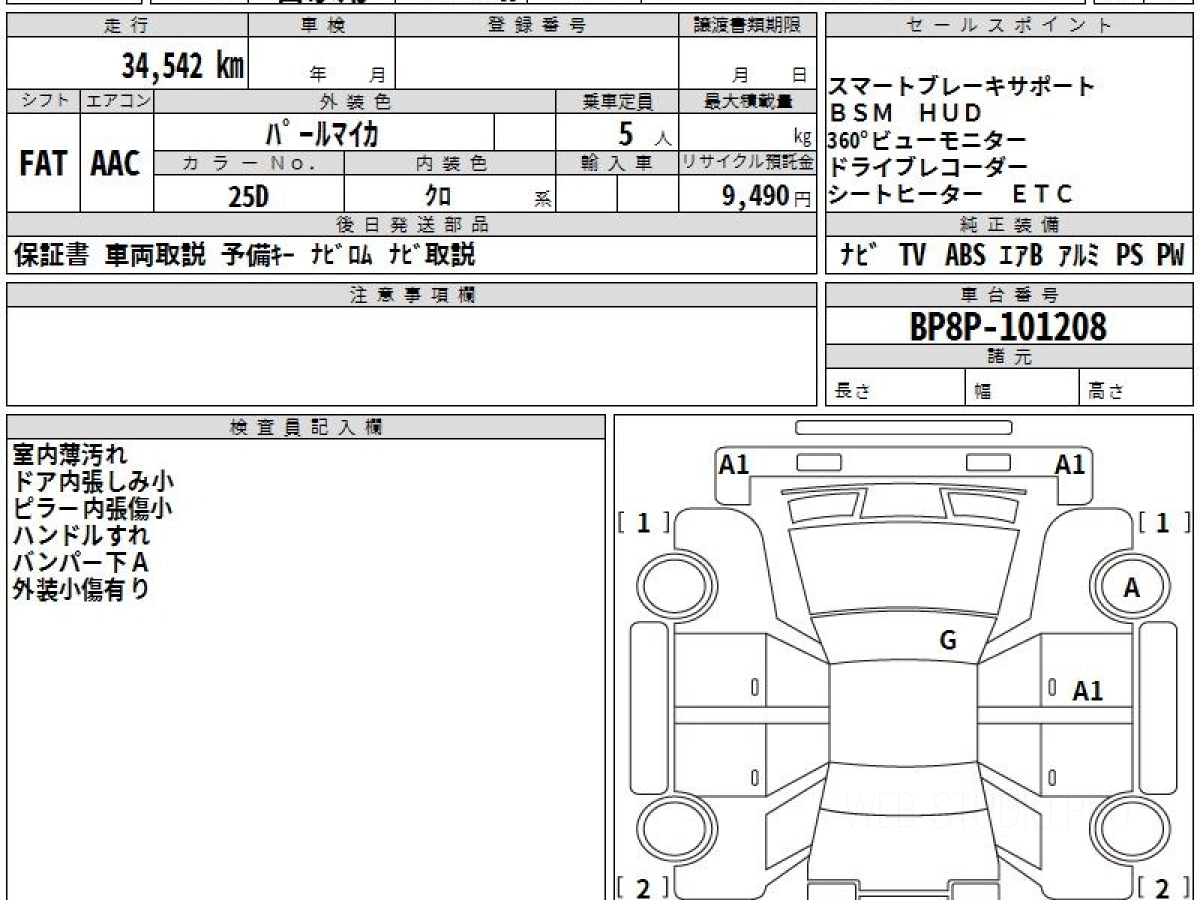Click the mileage value 34,542 km
Image resolution: width=1200 pixels, height=900 pixels.
(x=183, y=66)
